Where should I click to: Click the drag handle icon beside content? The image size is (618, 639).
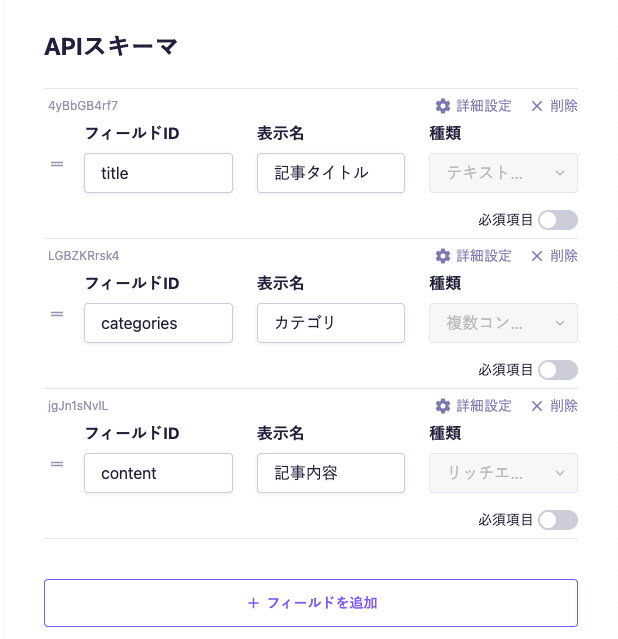[57, 464]
